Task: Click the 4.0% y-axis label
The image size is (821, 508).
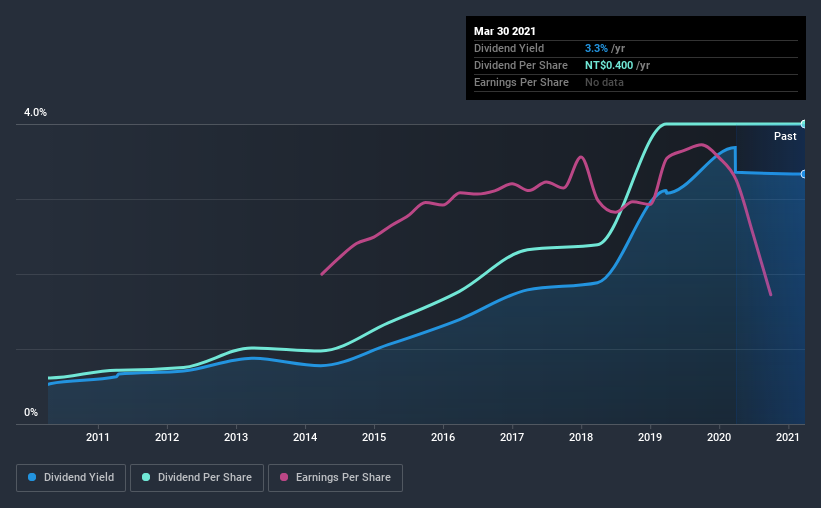Action: click(35, 113)
